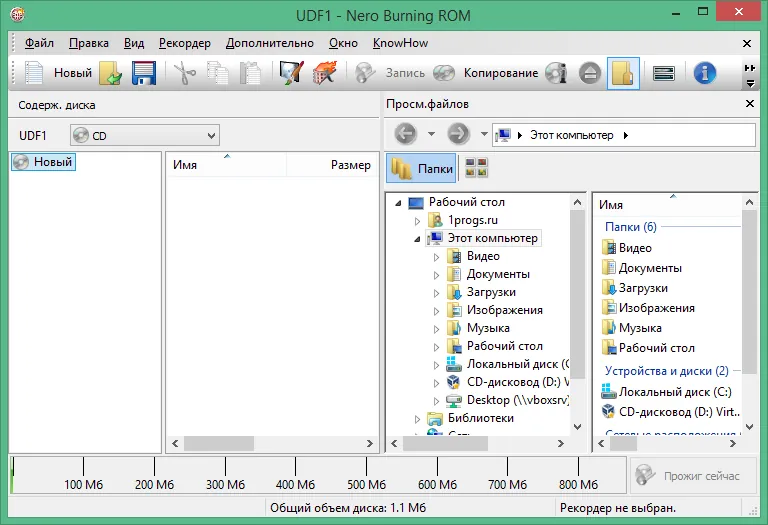Select Desktop (\\vboxsrv) network drive in tree

507,400
